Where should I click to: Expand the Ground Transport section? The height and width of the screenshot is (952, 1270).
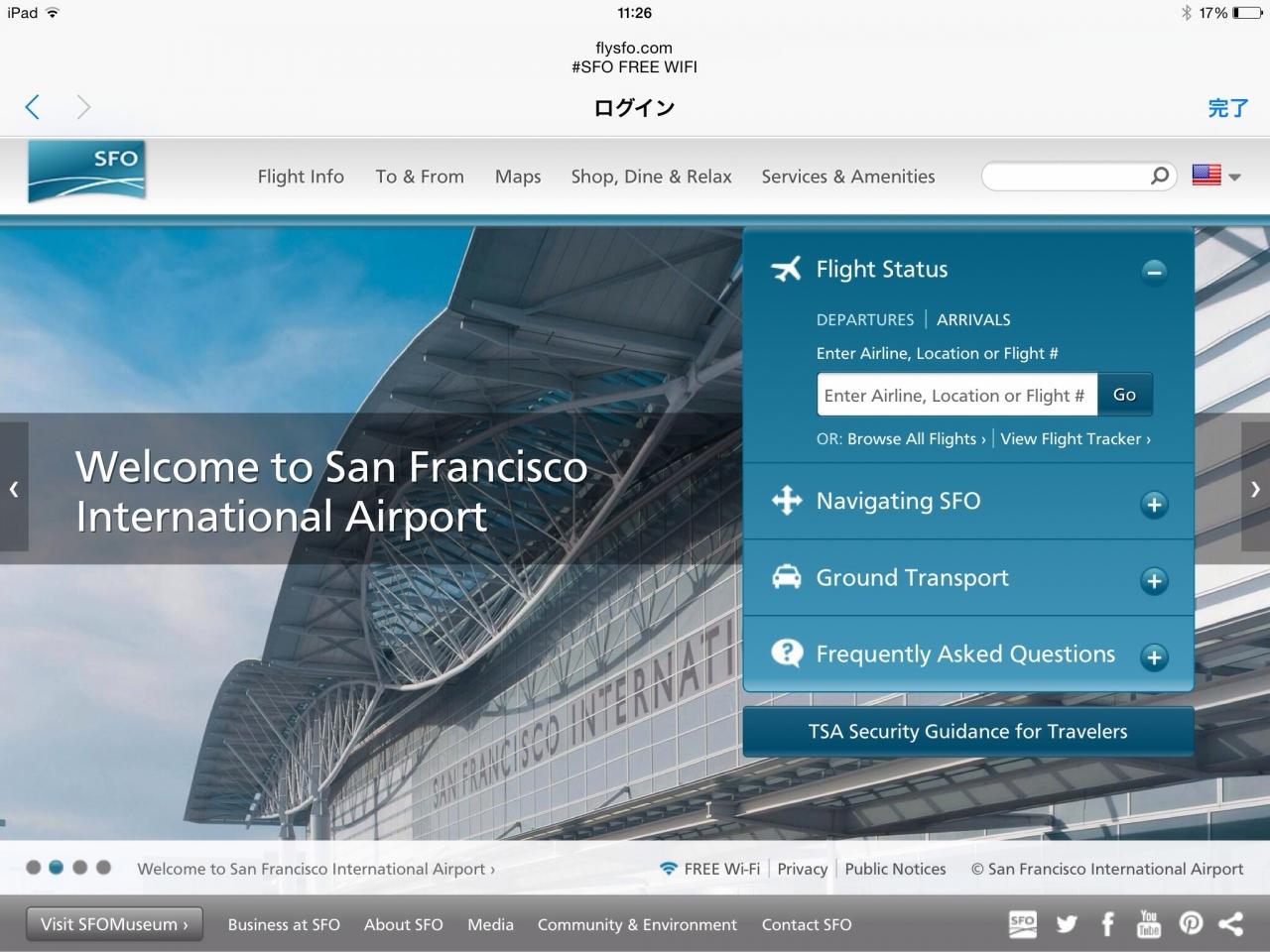click(1154, 580)
